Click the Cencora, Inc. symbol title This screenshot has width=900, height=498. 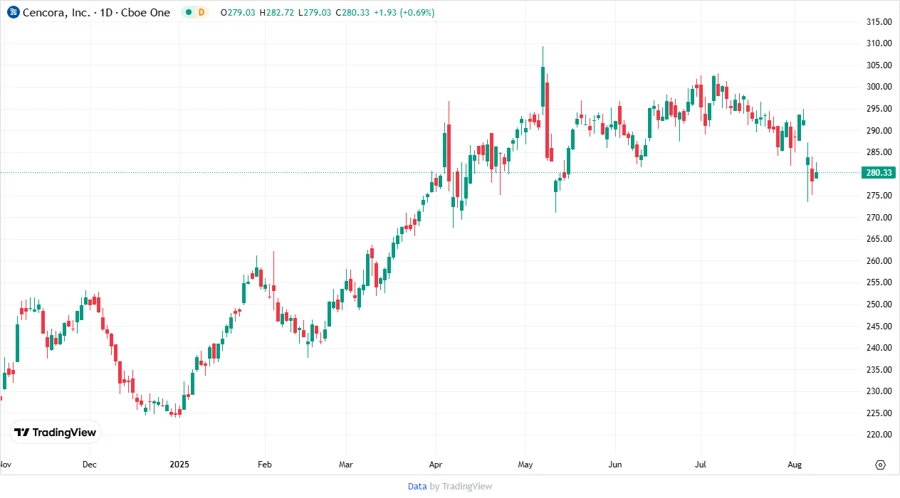56,12
